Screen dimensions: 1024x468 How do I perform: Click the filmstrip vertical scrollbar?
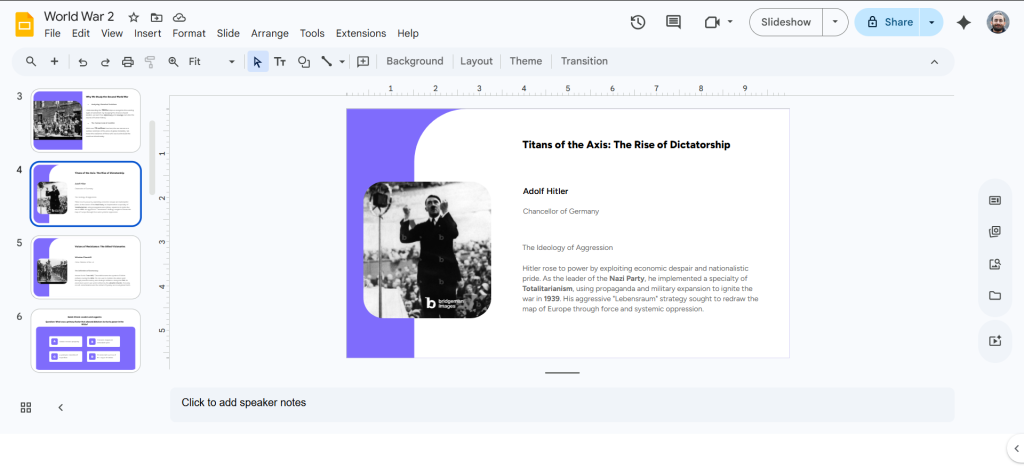[x=152, y=158]
